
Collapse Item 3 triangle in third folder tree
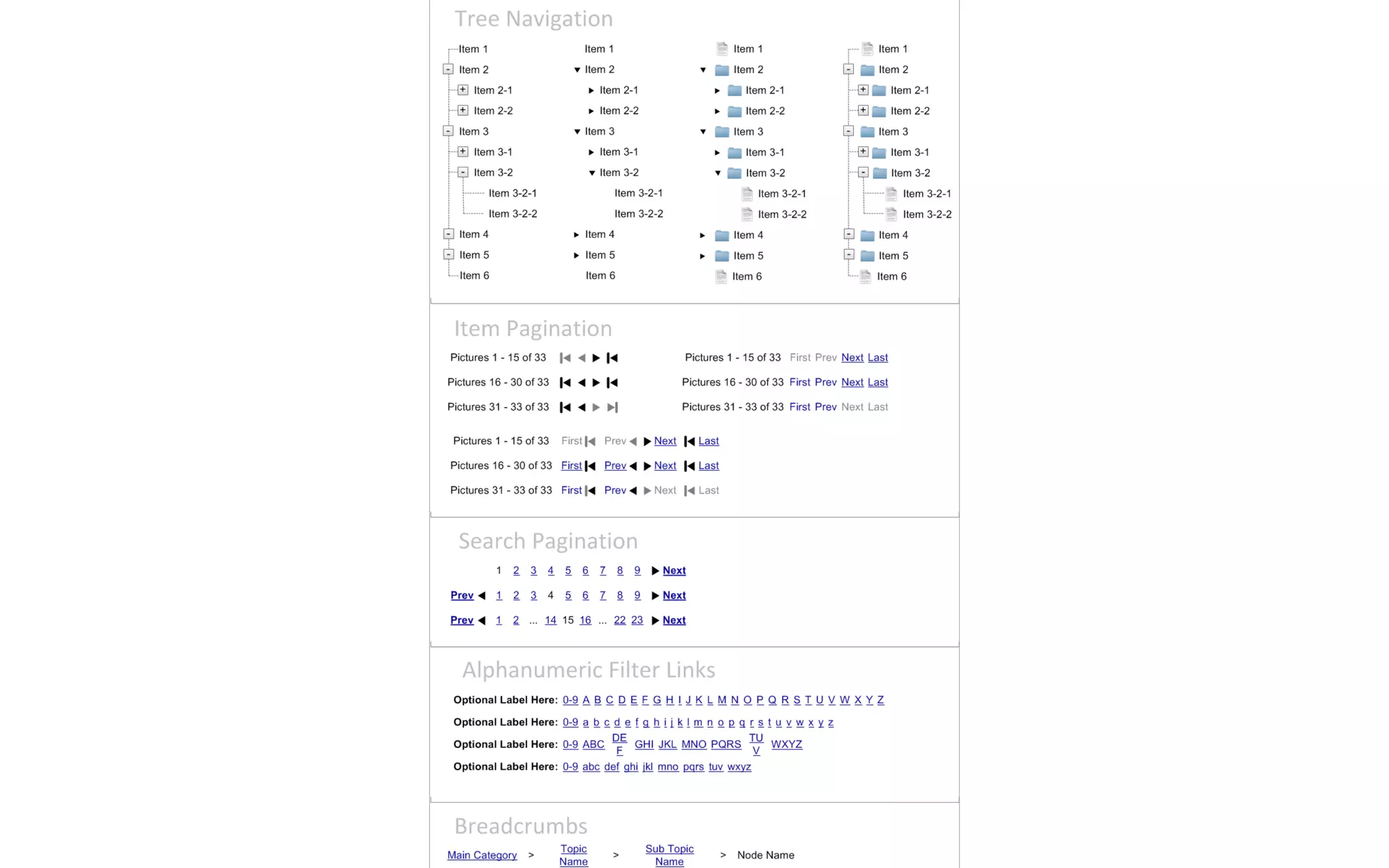[x=703, y=132]
